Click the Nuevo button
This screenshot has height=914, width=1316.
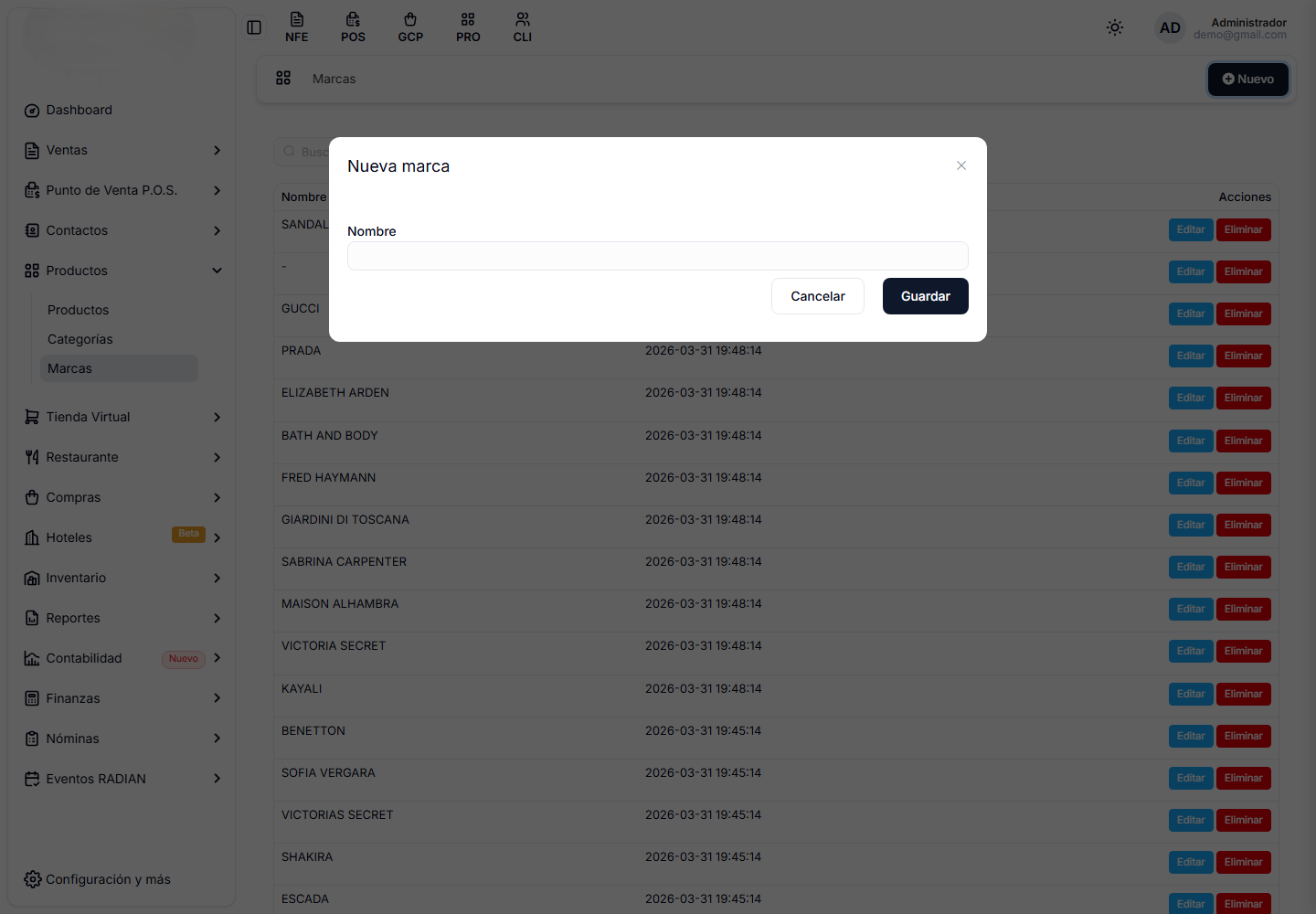tap(1248, 79)
